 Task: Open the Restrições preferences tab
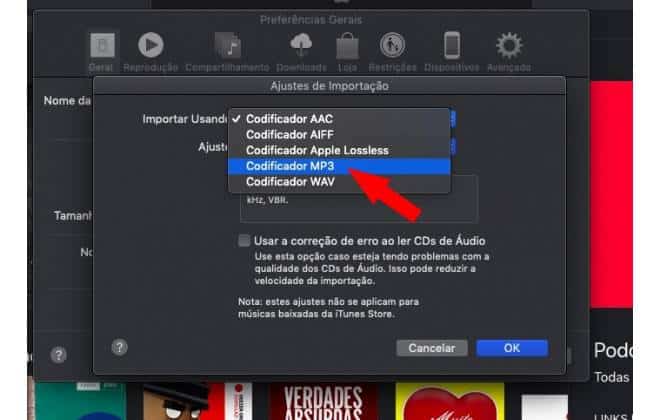tap(392, 51)
